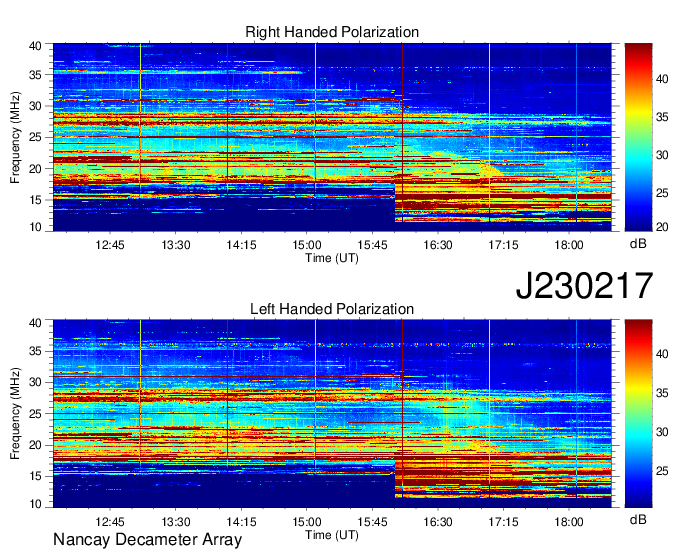Image resolution: width=680 pixels, height=552 pixels.
Task: Select the 15:45 time tick of the Right Handed plot
Action: pyautogui.click(x=373, y=245)
